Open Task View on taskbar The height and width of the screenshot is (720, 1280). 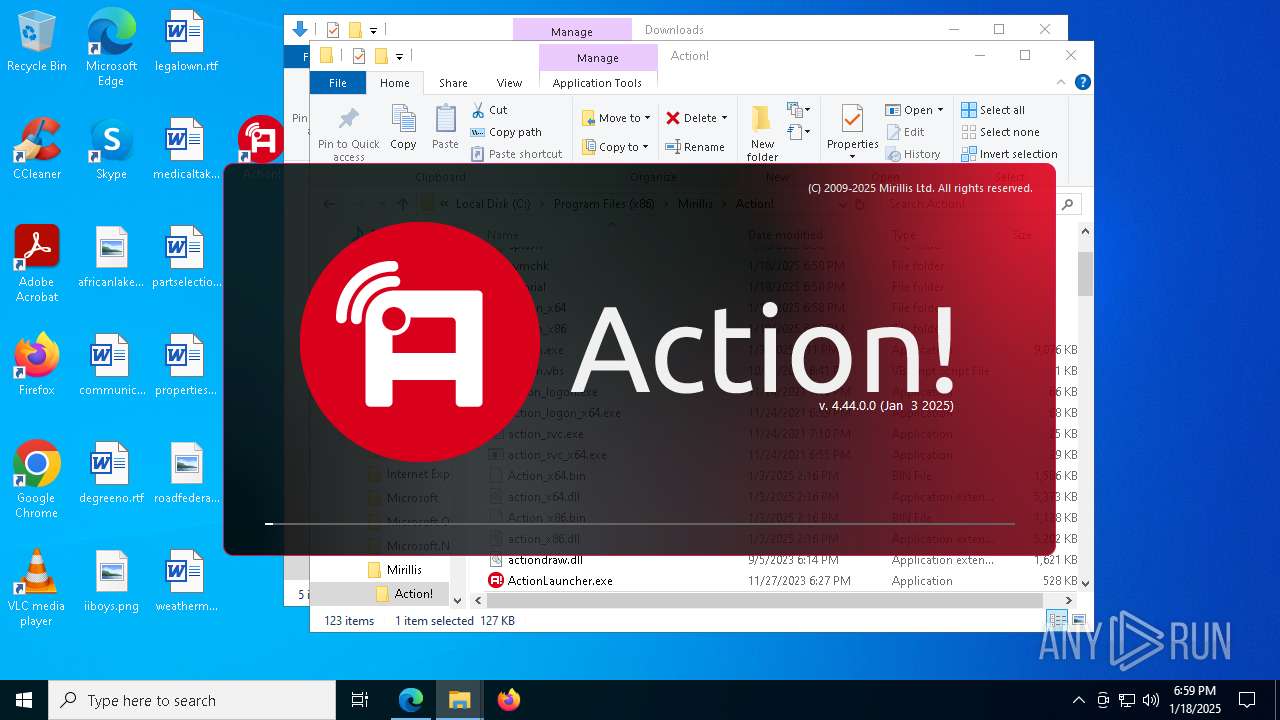(x=360, y=700)
